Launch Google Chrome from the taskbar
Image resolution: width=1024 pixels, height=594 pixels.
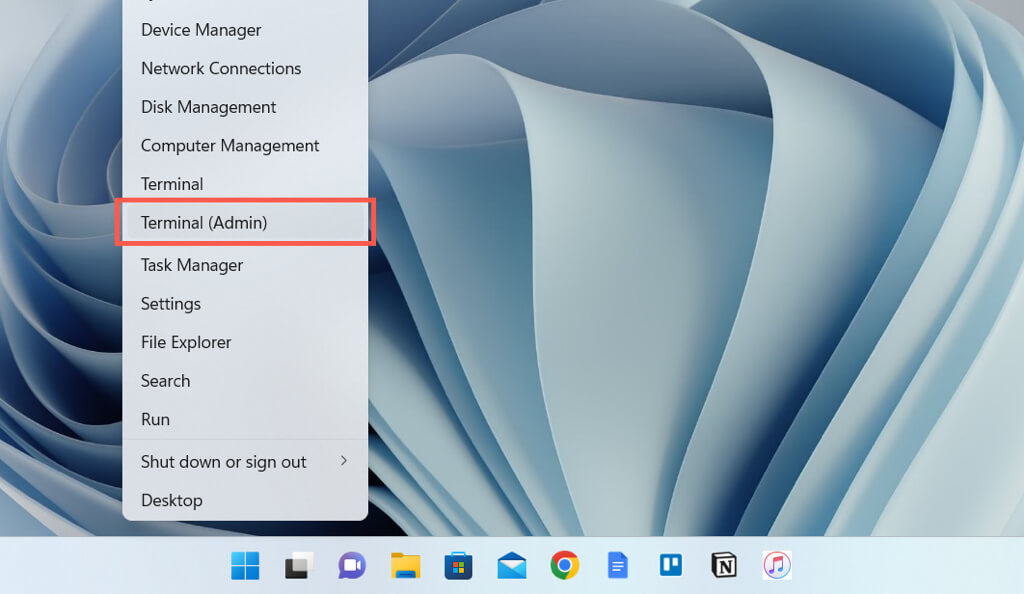pyautogui.click(x=565, y=565)
